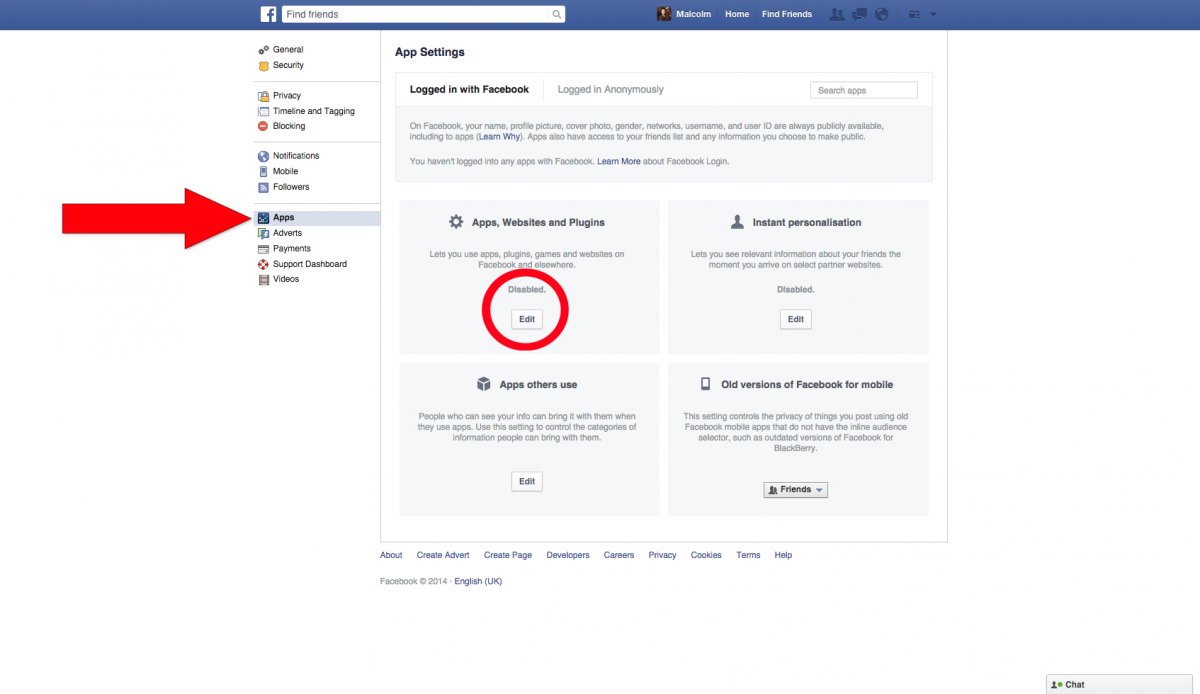This screenshot has height=694, width=1200.
Task: Expand the account menu arrow
Action: 933,15
